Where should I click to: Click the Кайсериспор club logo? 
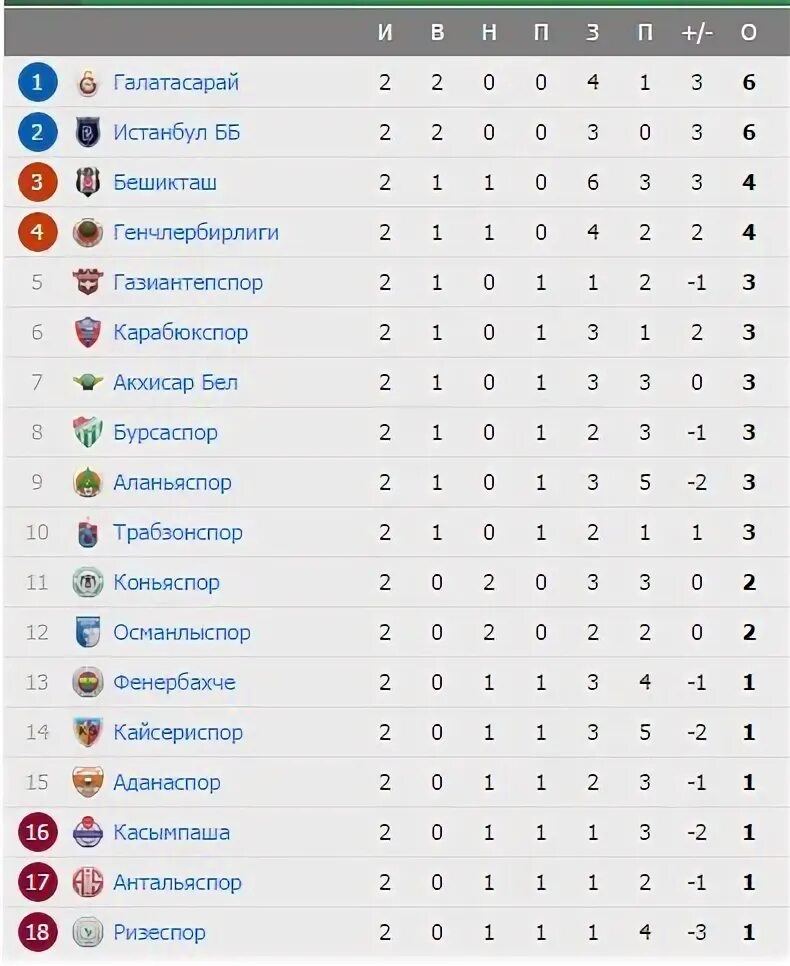88,732
